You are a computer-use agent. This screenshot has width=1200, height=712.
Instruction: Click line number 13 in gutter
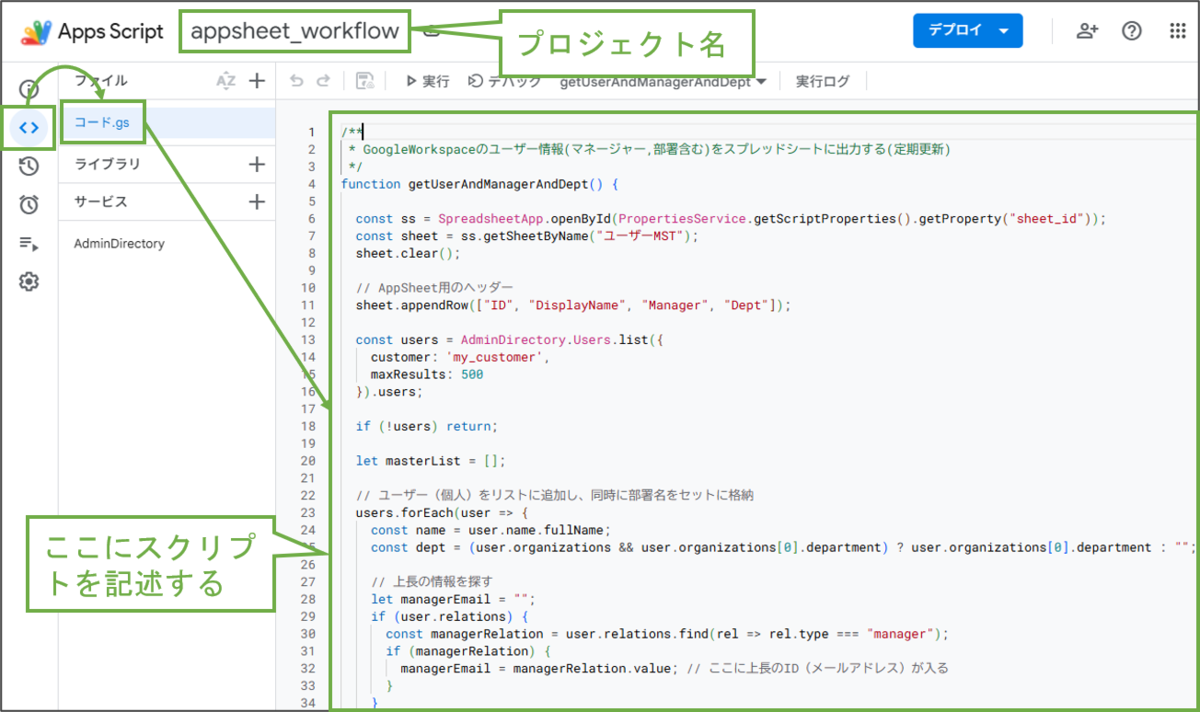[309, 340]
